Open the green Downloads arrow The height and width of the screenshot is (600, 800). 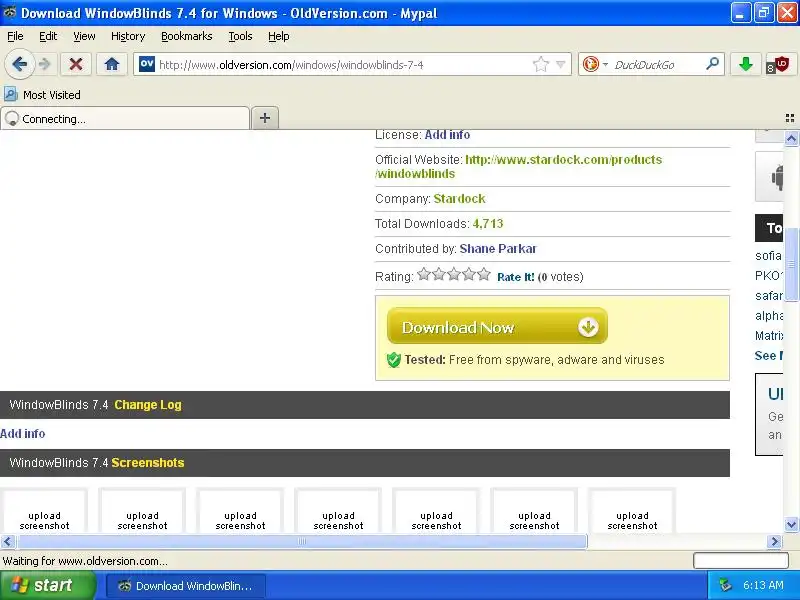(745, 64)
